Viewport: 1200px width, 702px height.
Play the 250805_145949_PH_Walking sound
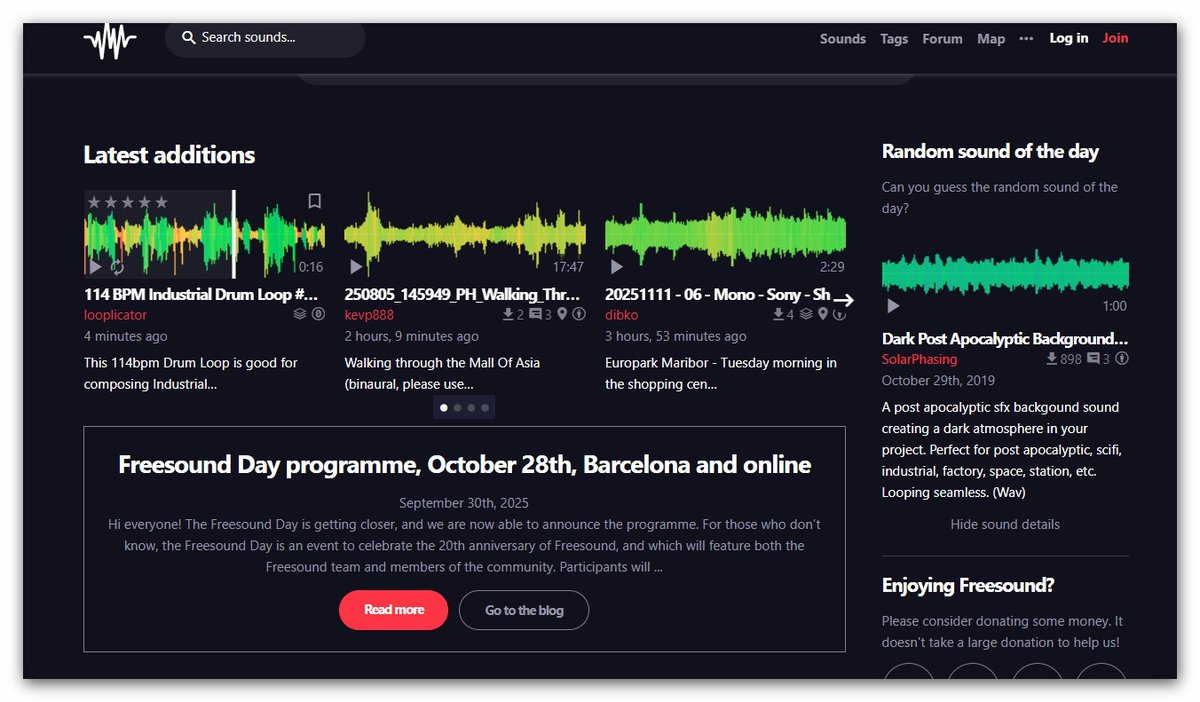[356, 267]
